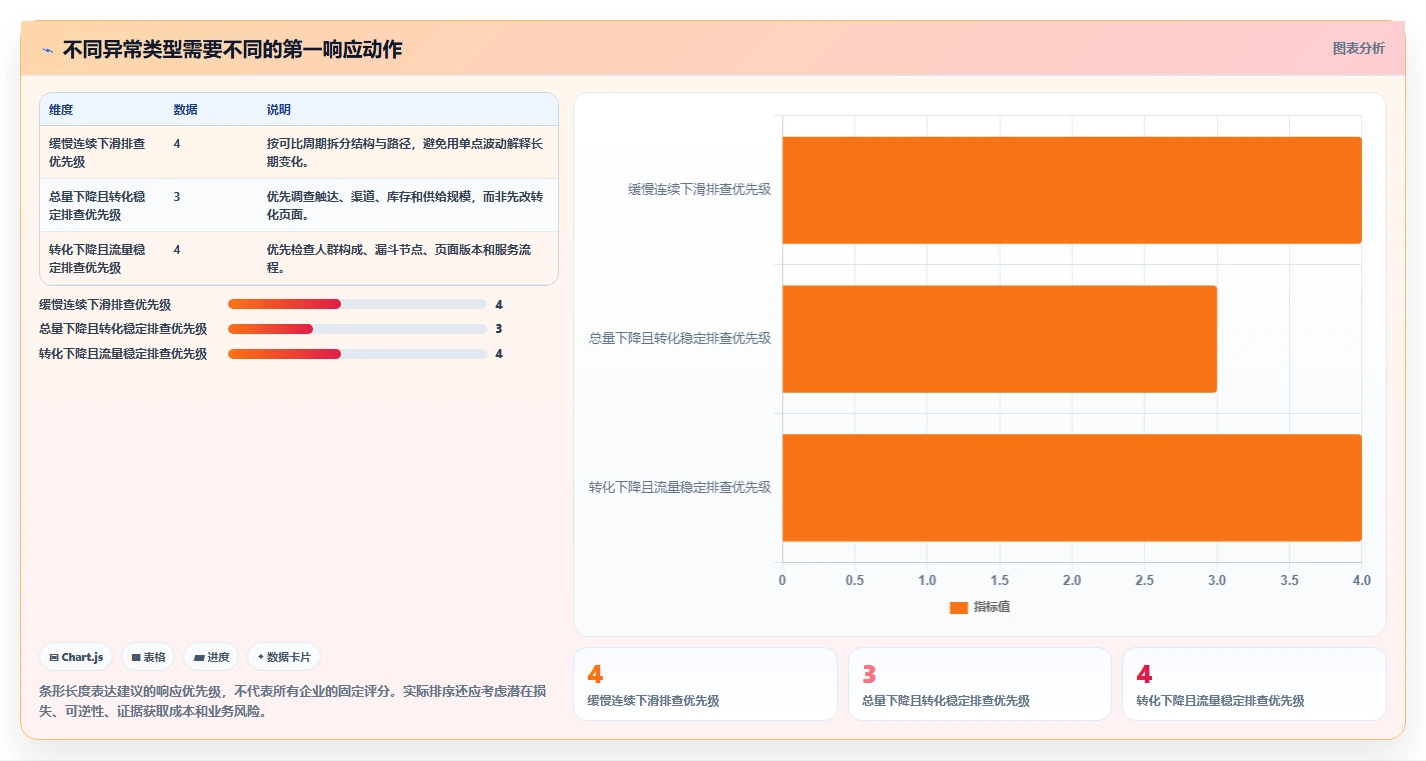The height and width of the screenshot is (761, 1426).
Task: Click the 图表分析 label in the header
Action: point(1358,48)
